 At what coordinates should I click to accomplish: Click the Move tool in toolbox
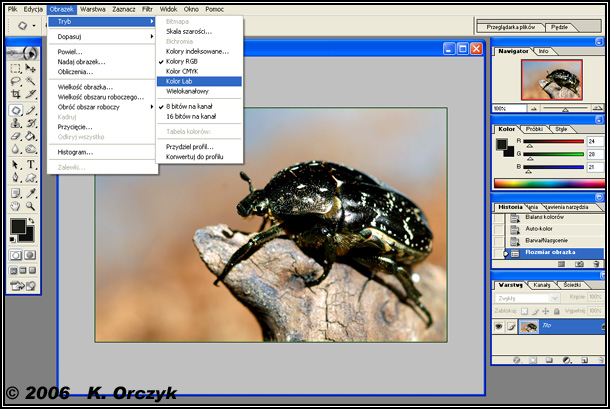point(31,68)
